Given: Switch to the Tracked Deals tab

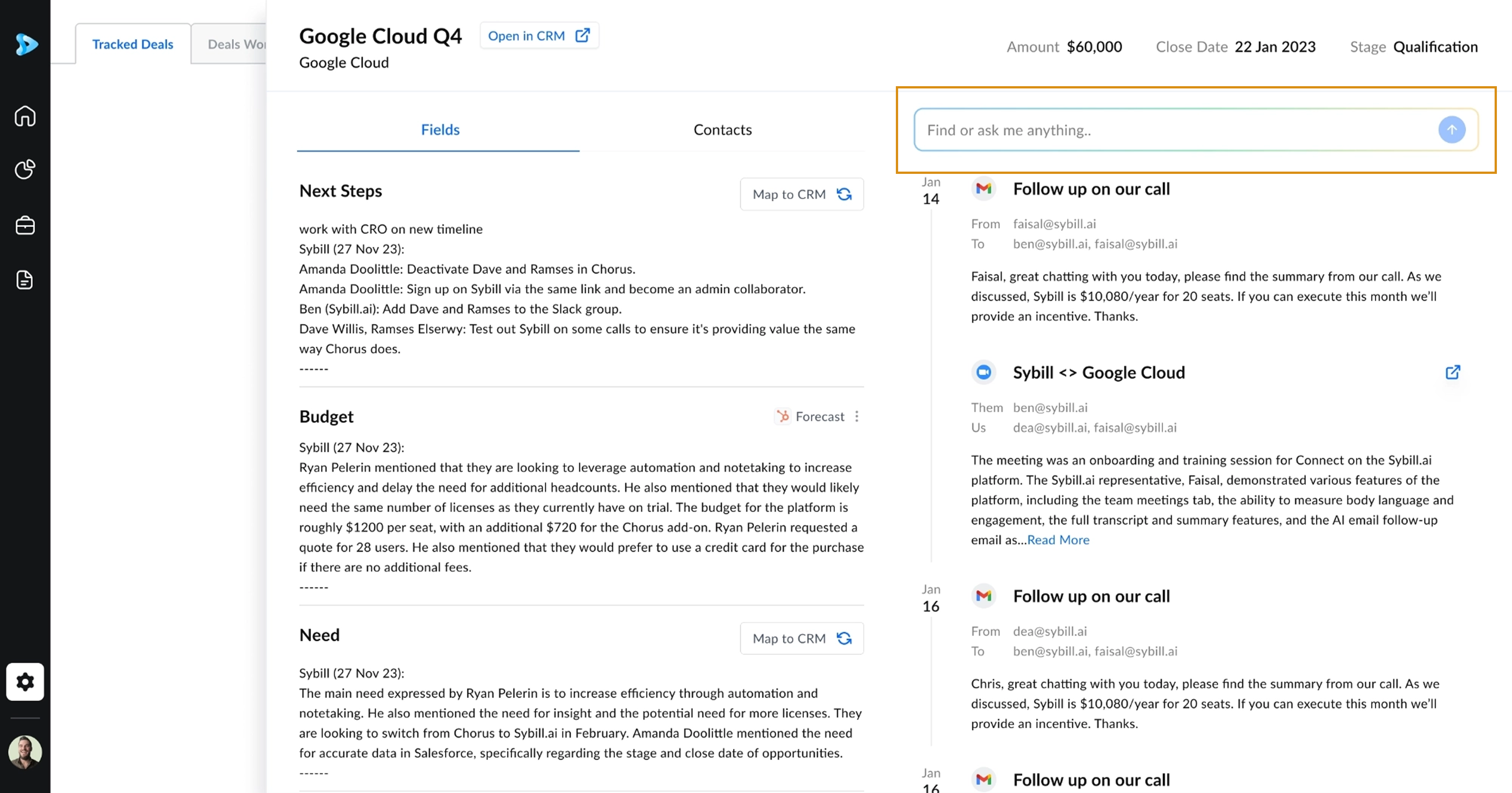Looking at the screenshot, I should tap(133, 44).
